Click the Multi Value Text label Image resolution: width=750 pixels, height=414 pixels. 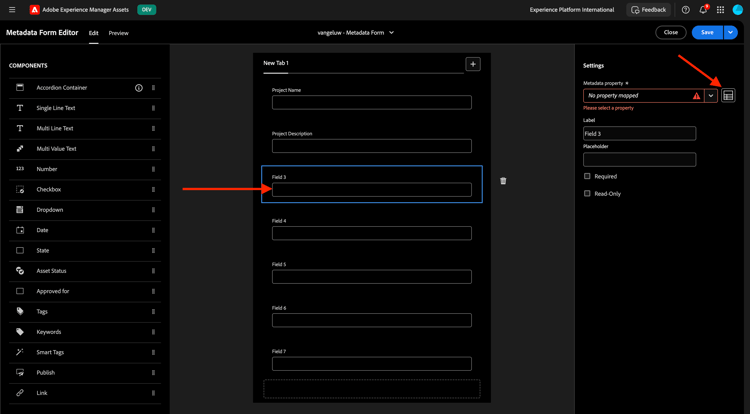[x=56, y=149]
